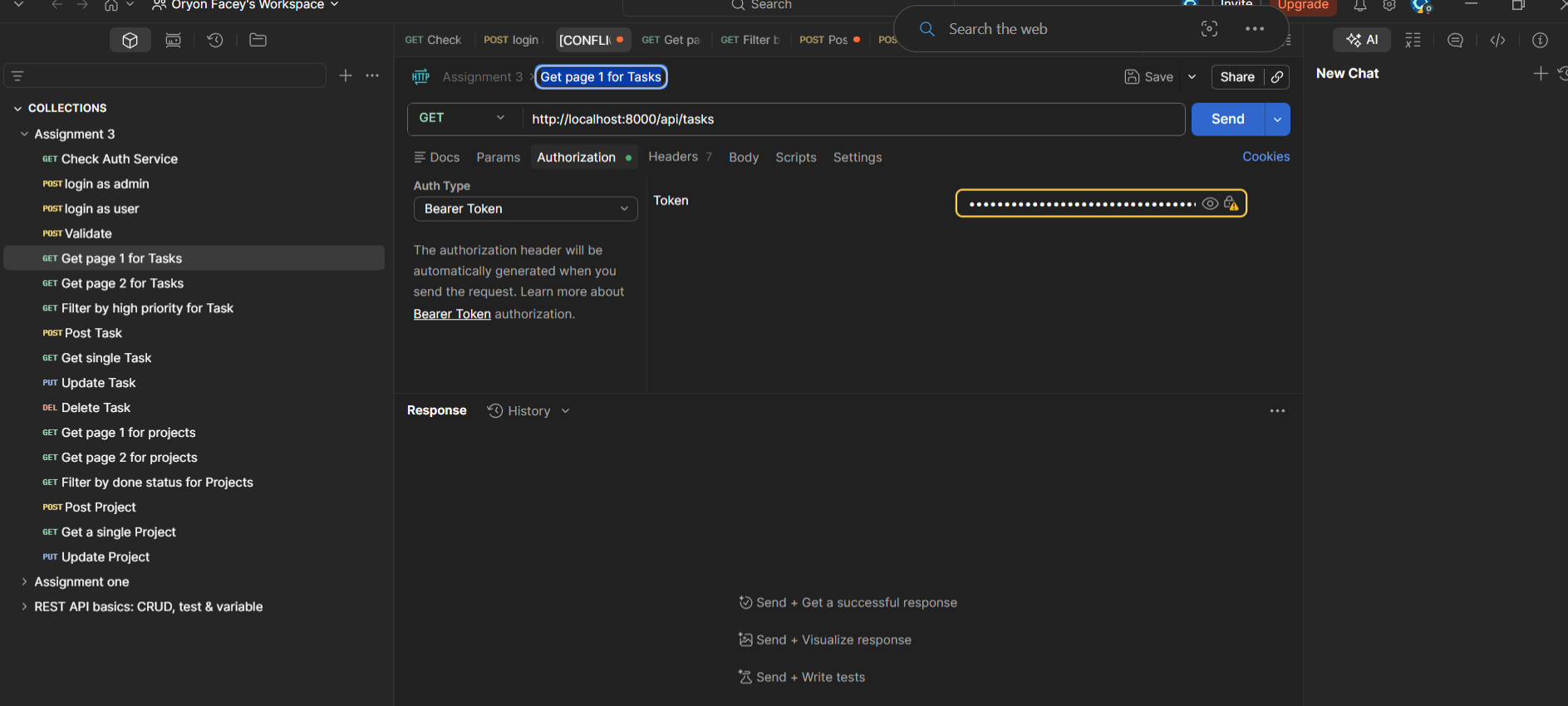Screen dimensions: 1568x706
Task: Click Send + Visualize response
Action: click(825, 640)
